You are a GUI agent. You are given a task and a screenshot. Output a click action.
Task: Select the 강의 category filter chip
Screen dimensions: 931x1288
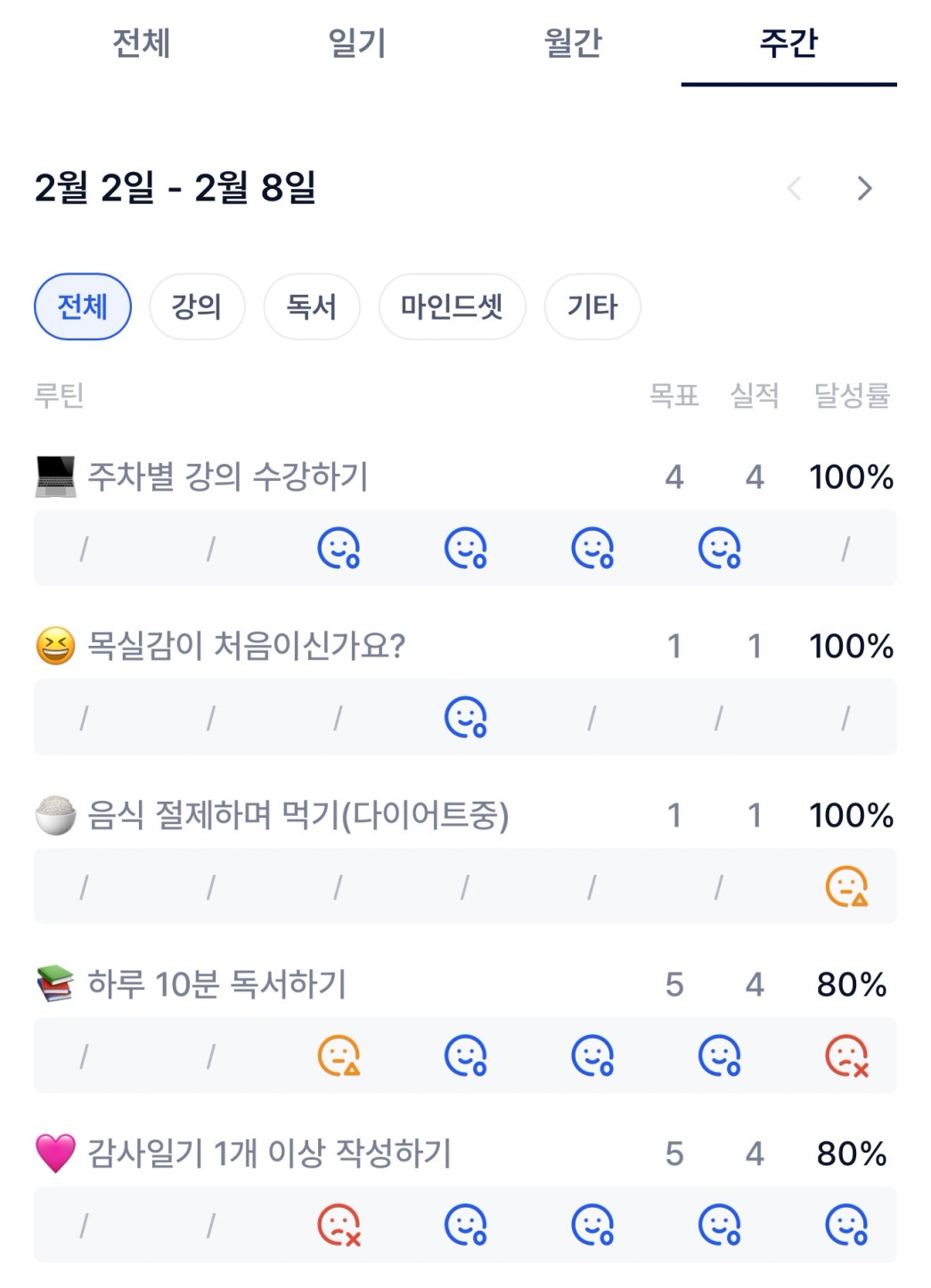[x=196, y=306]
